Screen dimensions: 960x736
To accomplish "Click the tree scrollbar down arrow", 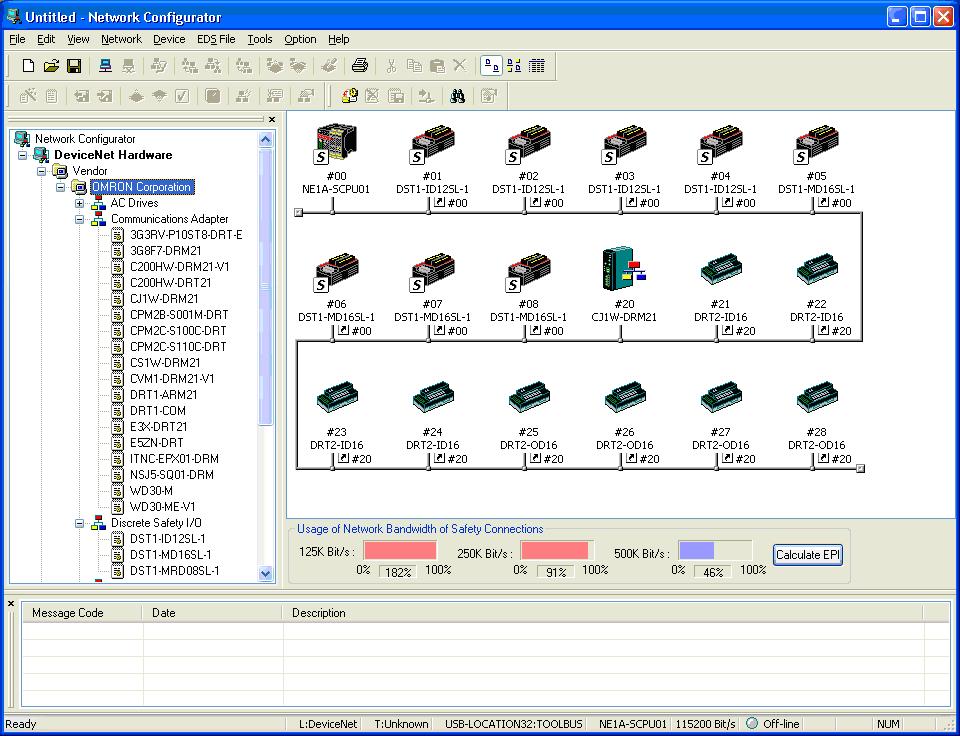I will tap(265, 574).
